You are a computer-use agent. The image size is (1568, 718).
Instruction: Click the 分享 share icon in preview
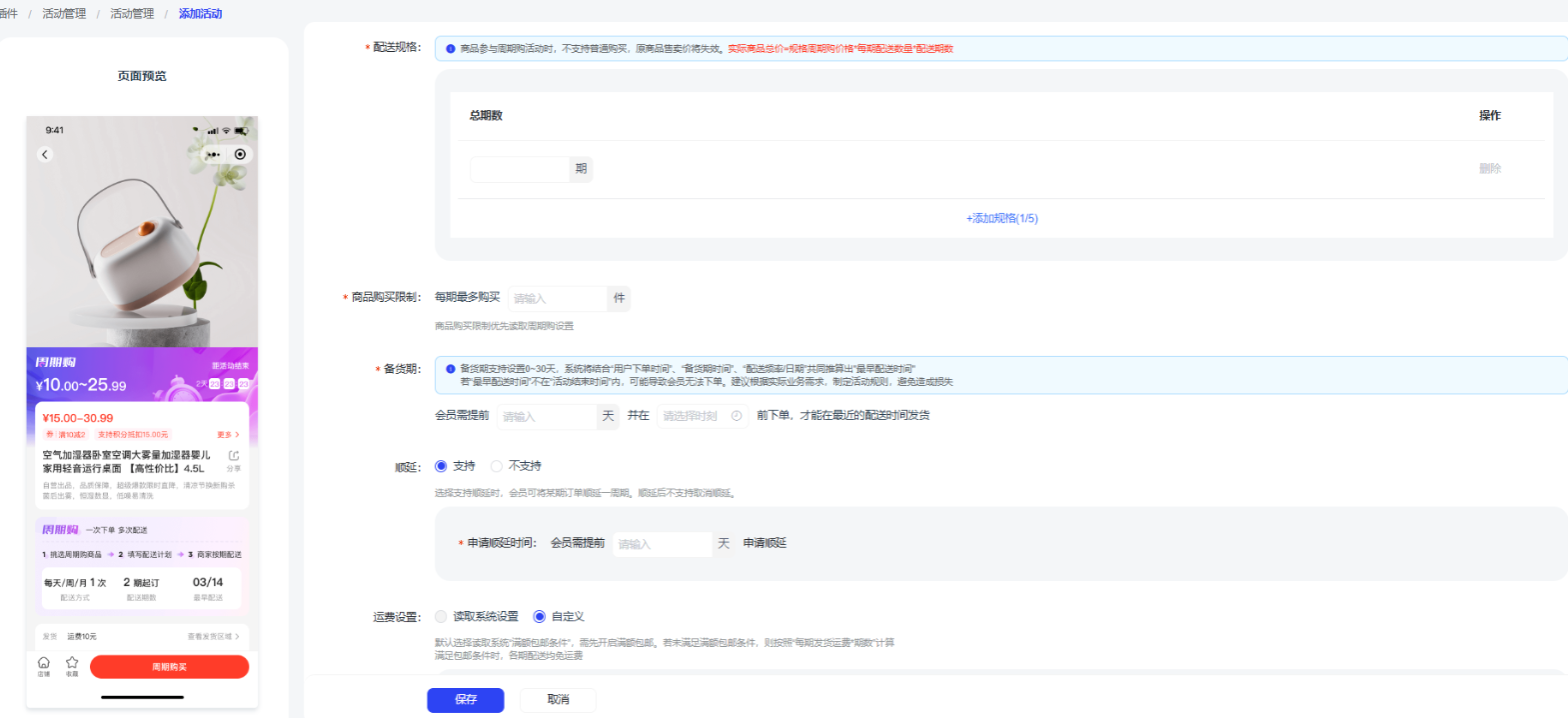[x=234, y=459]
